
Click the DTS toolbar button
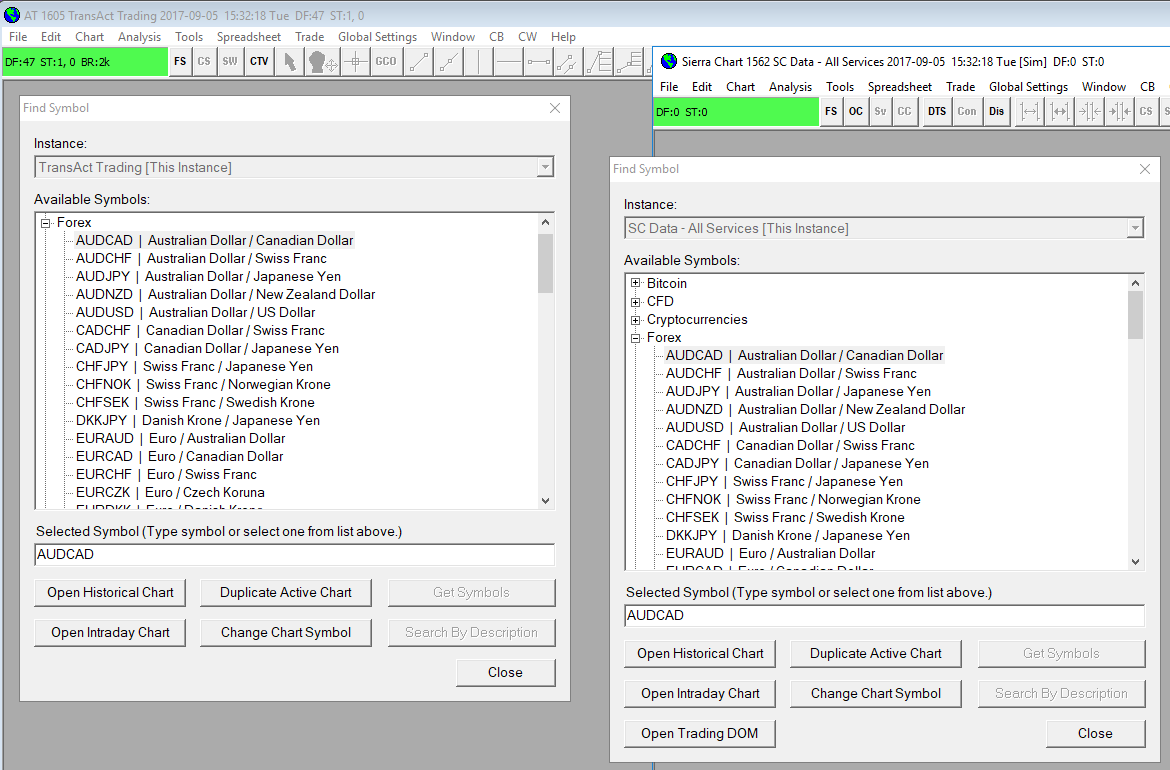pos(937,112)
